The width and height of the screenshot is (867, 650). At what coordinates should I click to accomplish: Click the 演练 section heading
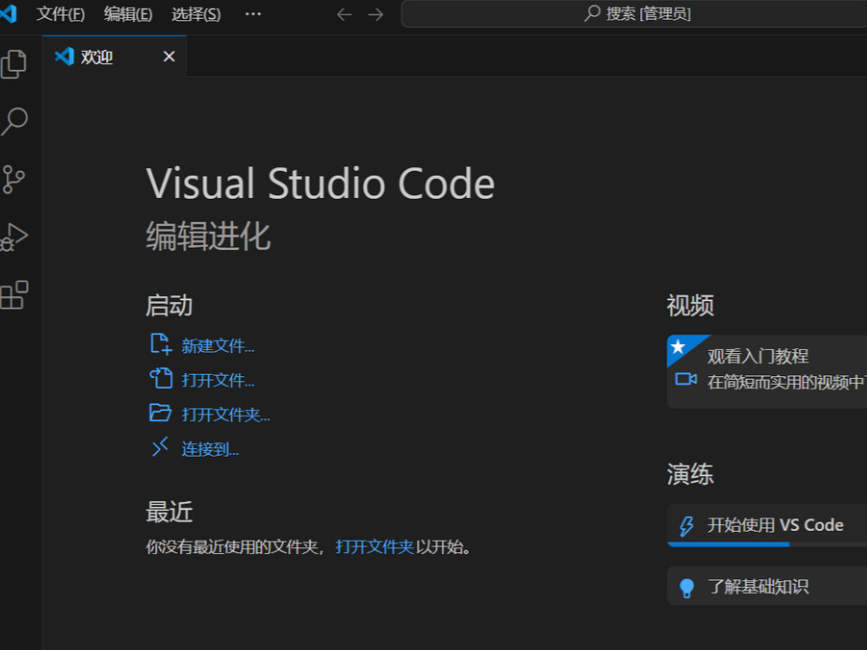690,474
